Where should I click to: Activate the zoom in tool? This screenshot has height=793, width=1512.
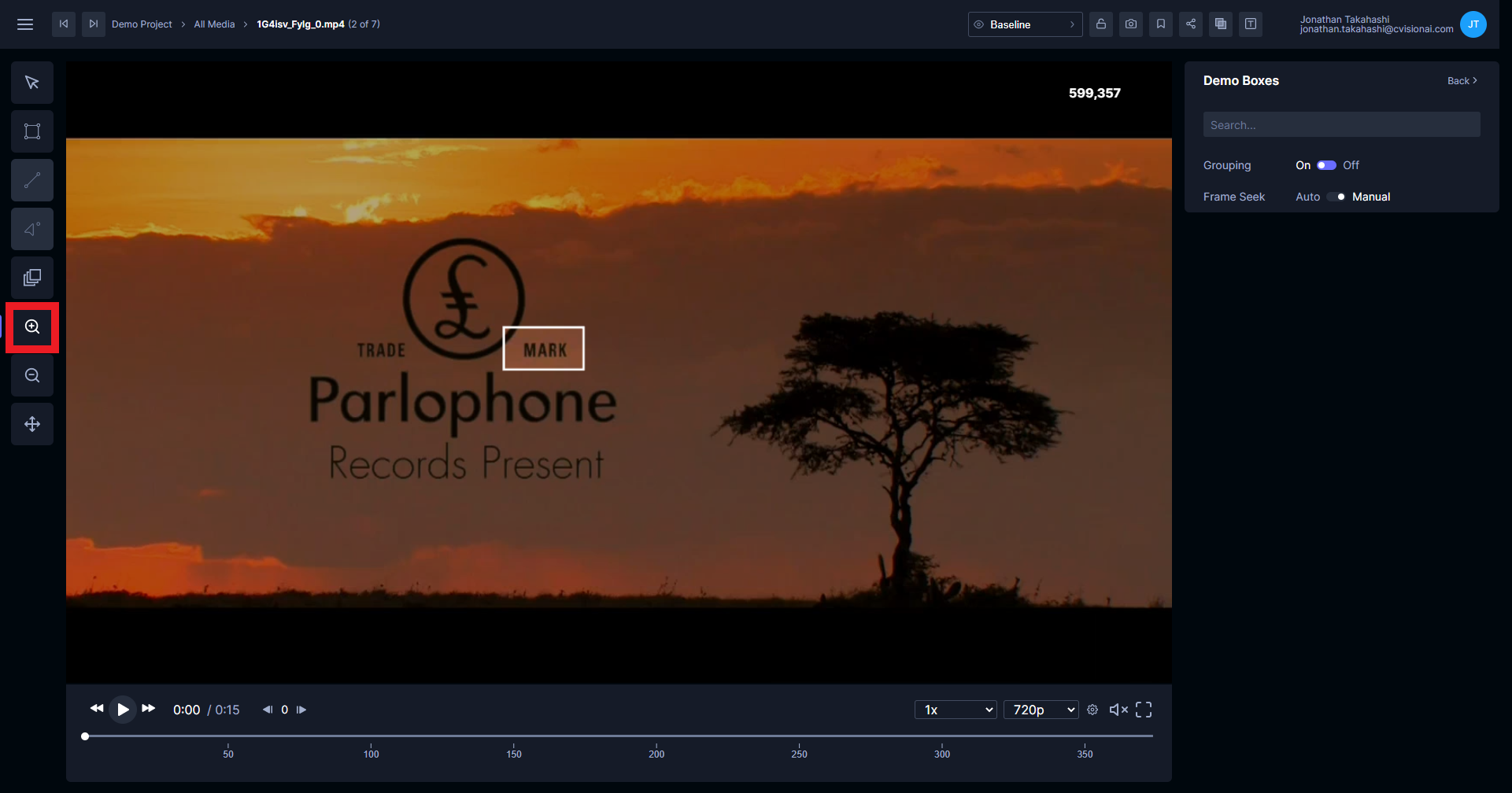click(x=32, y=326)
